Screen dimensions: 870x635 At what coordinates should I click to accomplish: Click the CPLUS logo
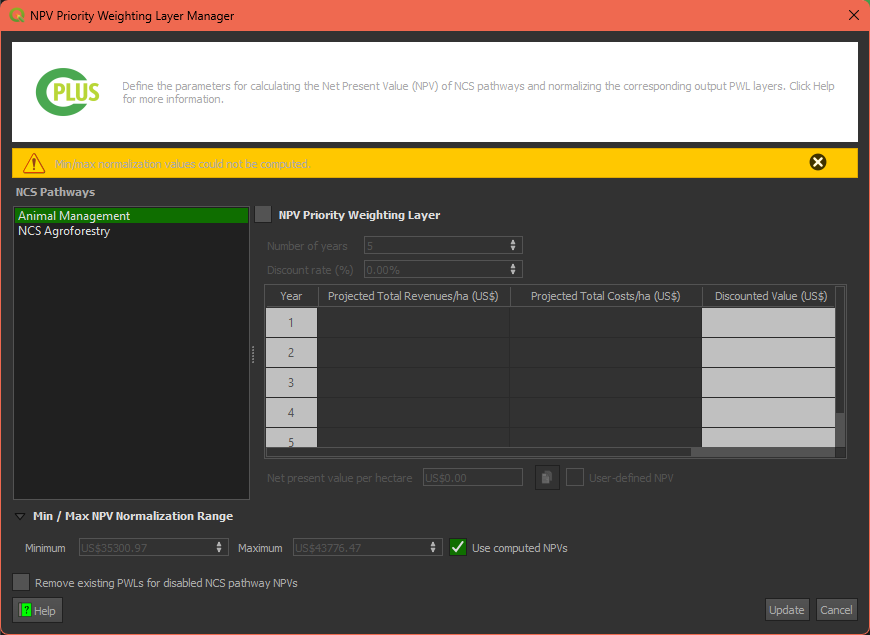(68, 92)
